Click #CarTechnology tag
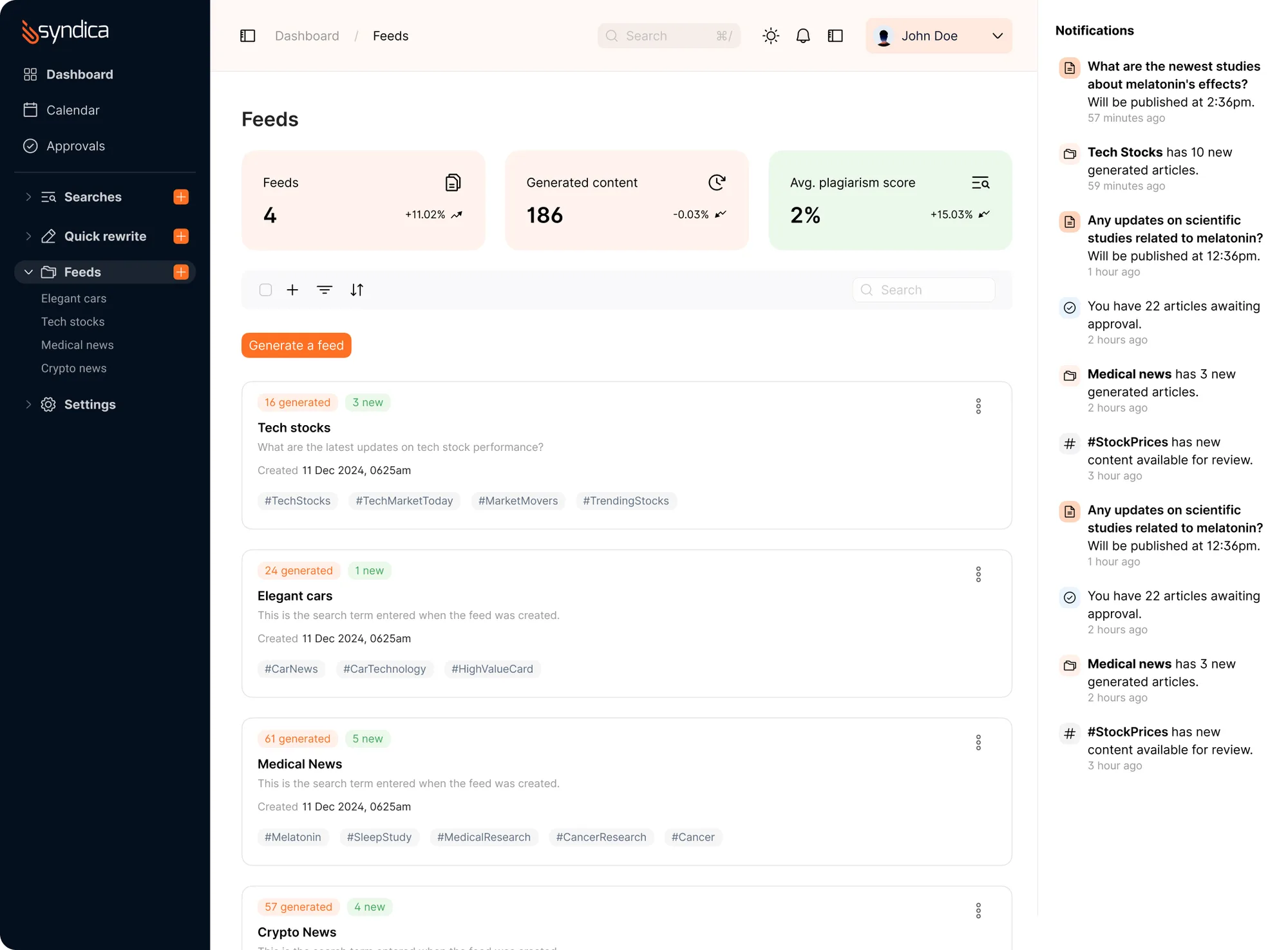Viewport: 1288px width, 950px height. [x=384, y=669]
